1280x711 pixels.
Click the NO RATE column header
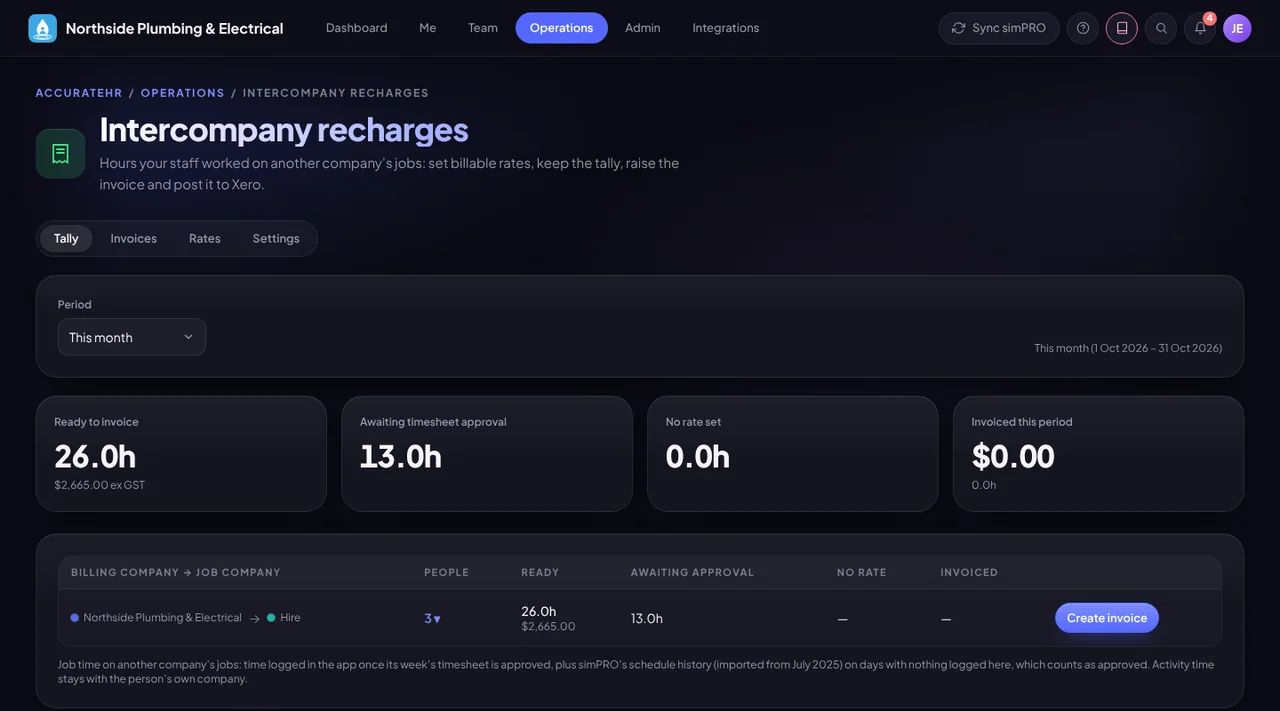862,573
